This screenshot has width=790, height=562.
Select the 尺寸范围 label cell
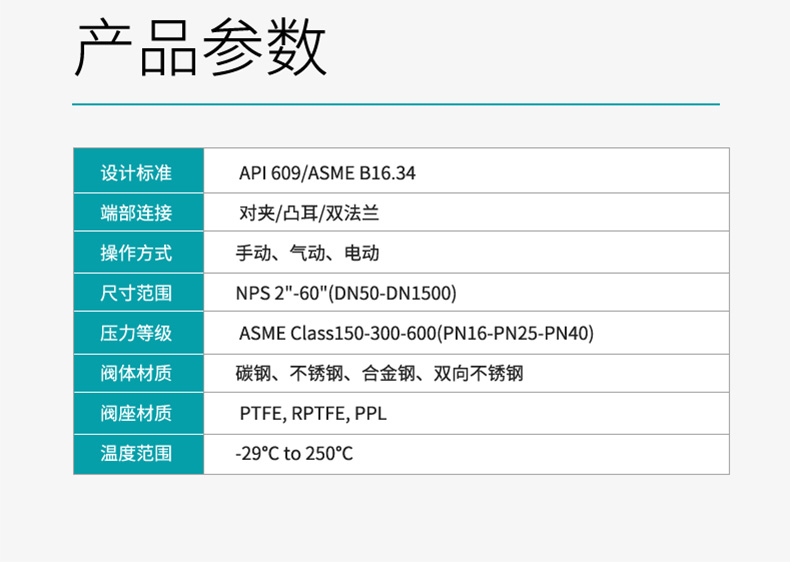click(137, 293)
